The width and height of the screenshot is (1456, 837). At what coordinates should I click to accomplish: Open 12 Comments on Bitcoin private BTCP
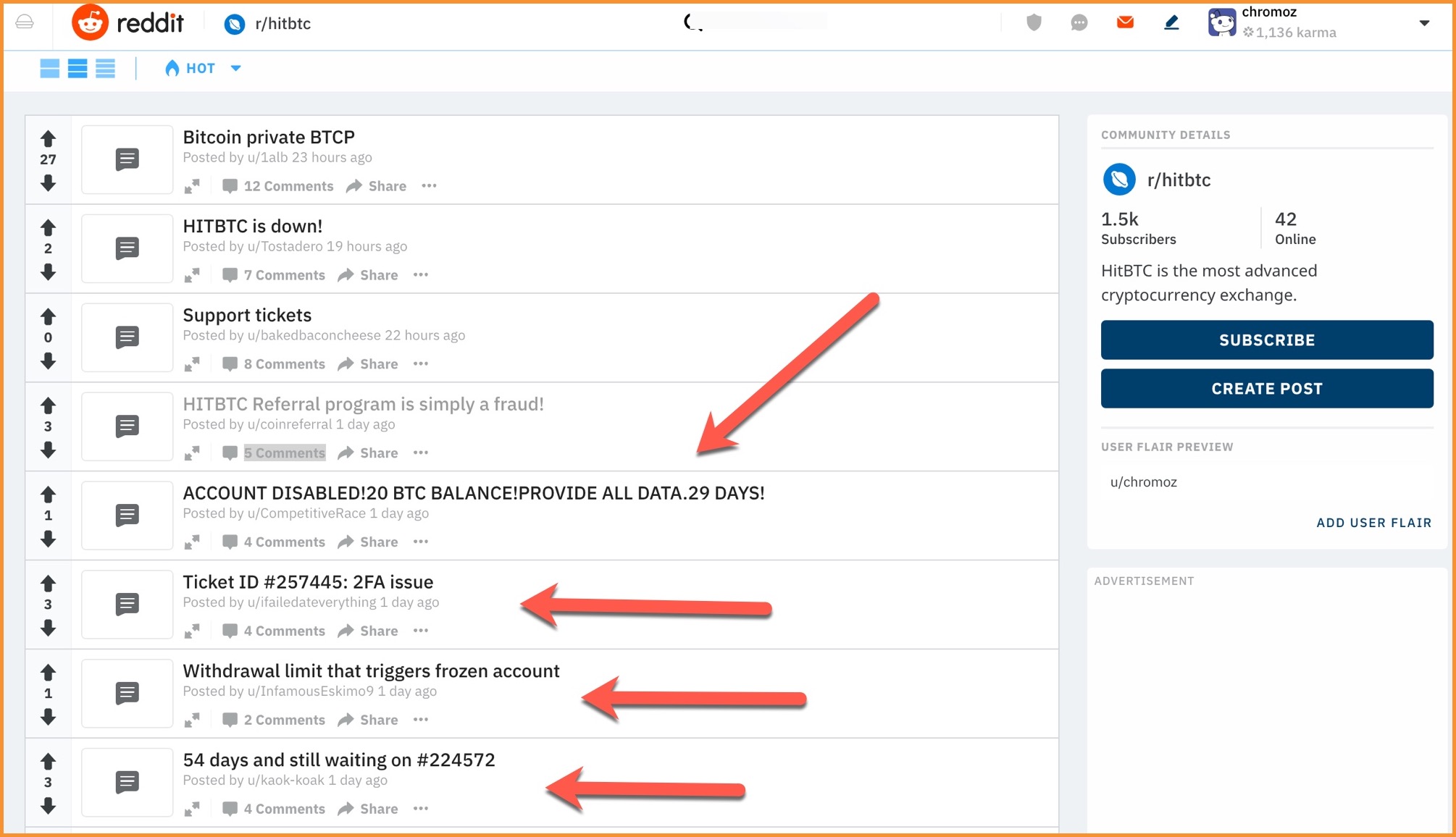click(278, 186)
